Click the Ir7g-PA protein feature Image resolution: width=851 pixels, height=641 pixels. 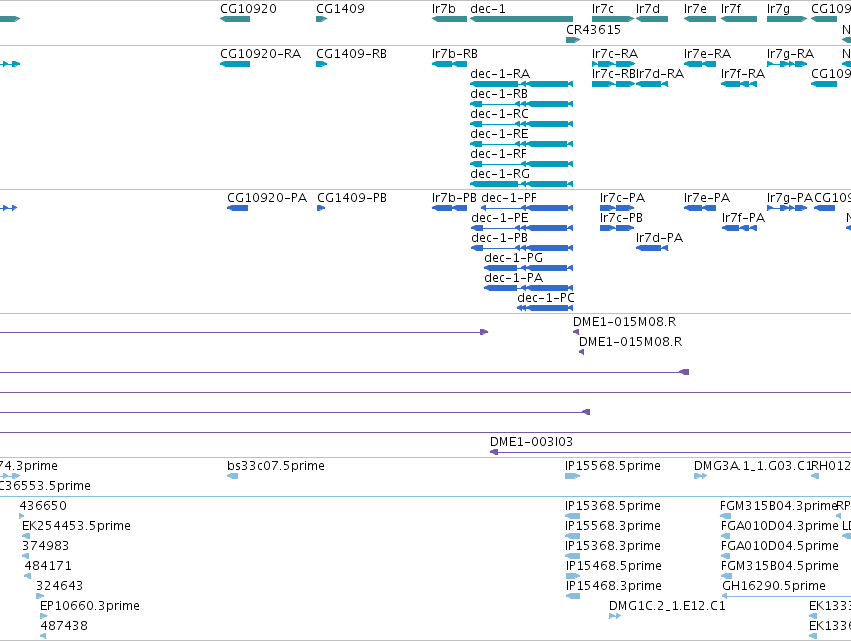click(787, 208)
